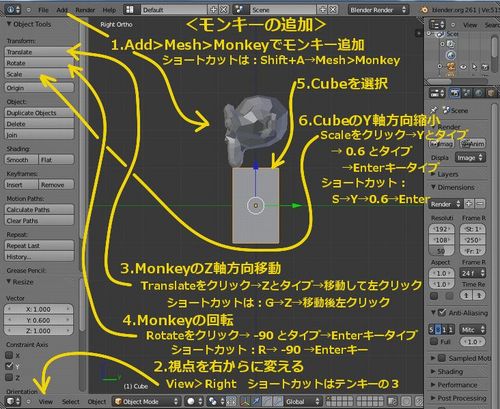Enable the X constraint axis checkbox
500x409 pixels.
[9, 355]
